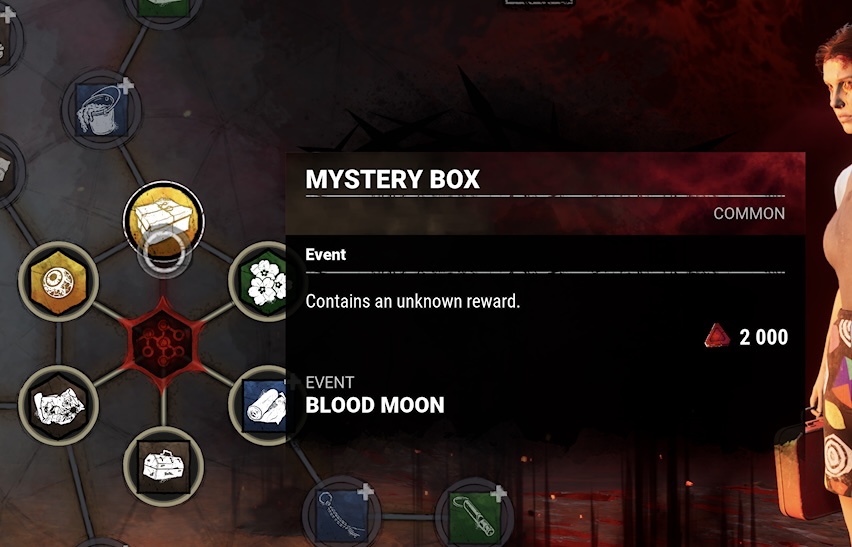Image resolution: width=852 pixels, height=547 pixels.
Task: Click the bold Event heading in tooltip
Action: tap(325, 254)
